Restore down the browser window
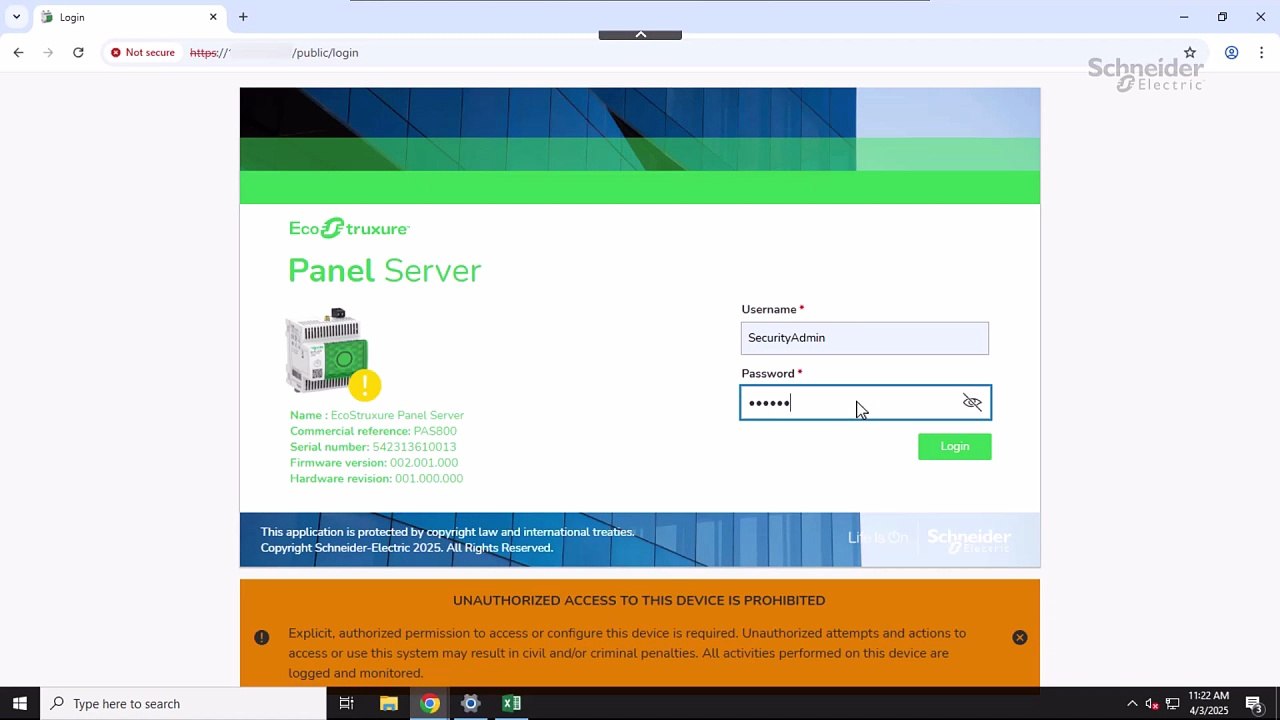Screen dimensions: 1280x720 1222,17
